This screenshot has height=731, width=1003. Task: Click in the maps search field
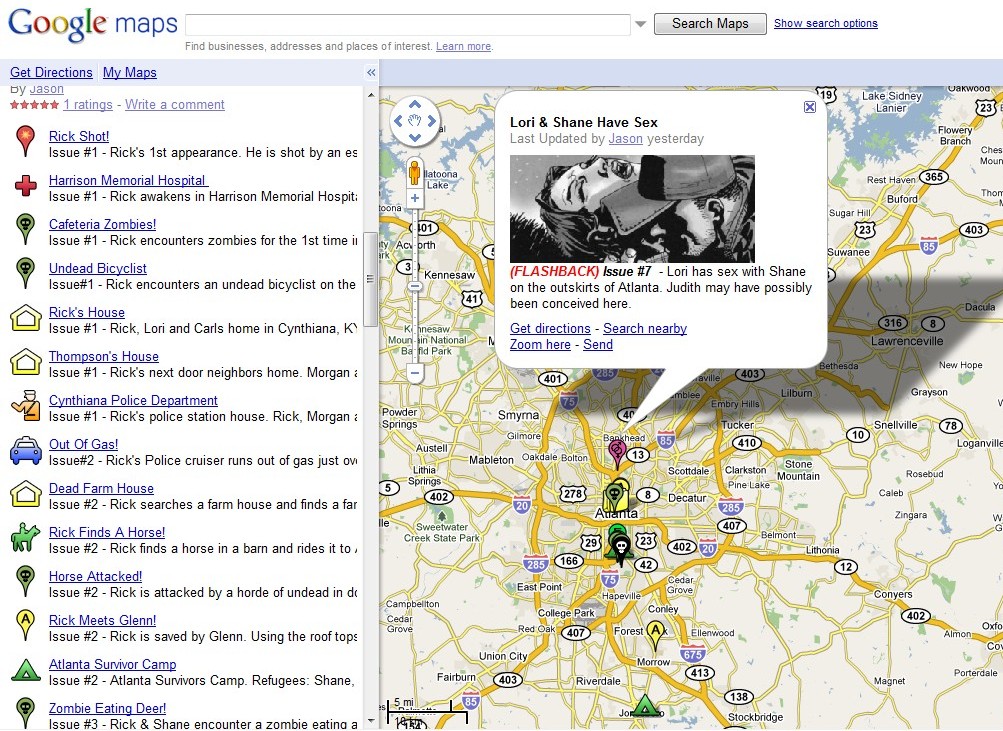[x=408, y=24]
